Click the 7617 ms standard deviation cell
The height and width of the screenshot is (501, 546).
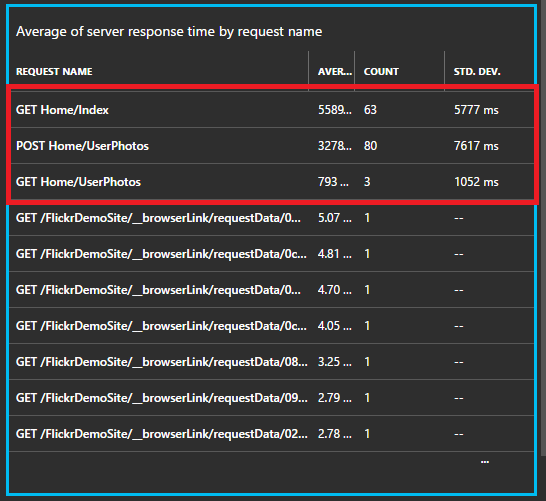(x=476, y=146)
